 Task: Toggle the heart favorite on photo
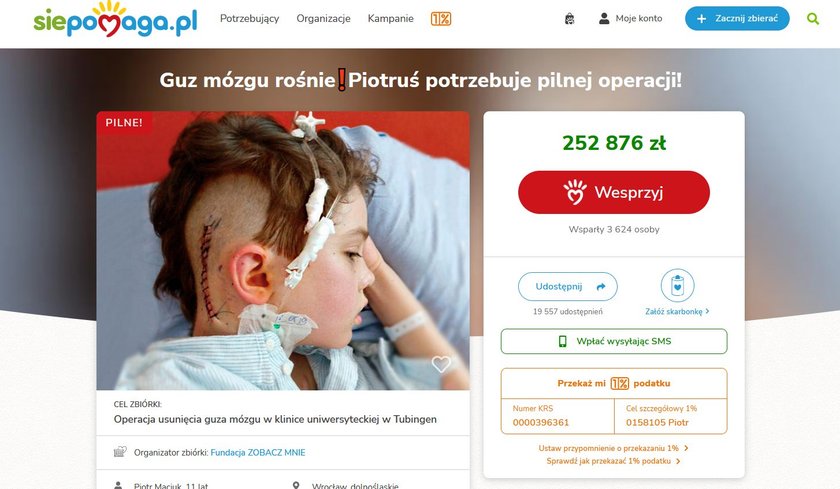click(441, 364)
